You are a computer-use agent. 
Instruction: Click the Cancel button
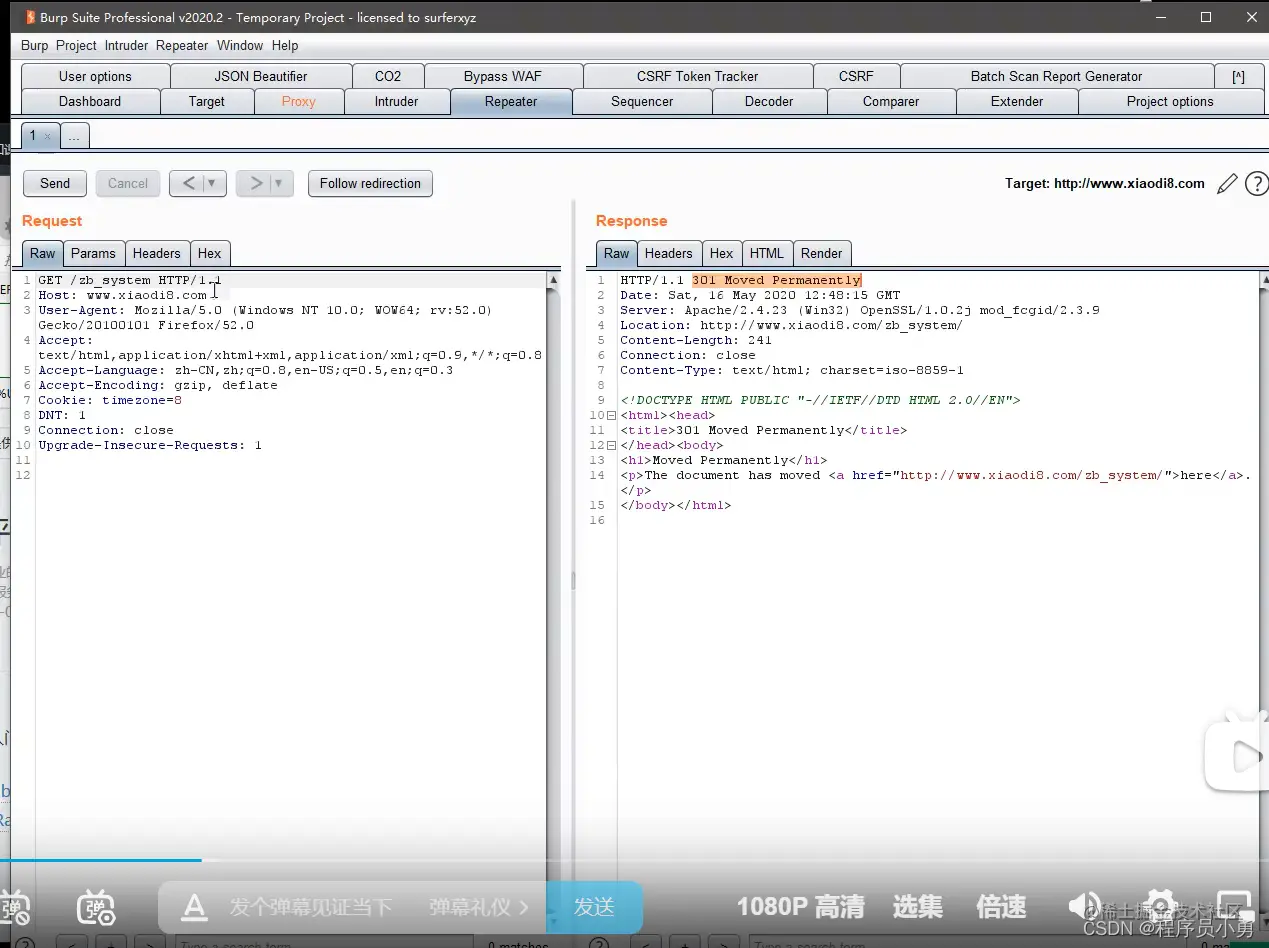pyautogui.click(x=128, y=183)
